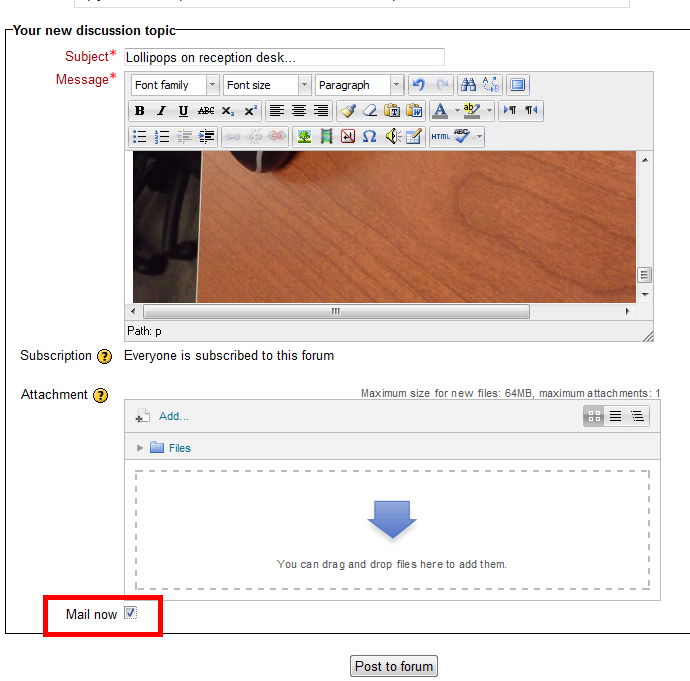The image size is (690, 681).
Task: Expand the Files folder tree arrow
Action: pos(140,448)
